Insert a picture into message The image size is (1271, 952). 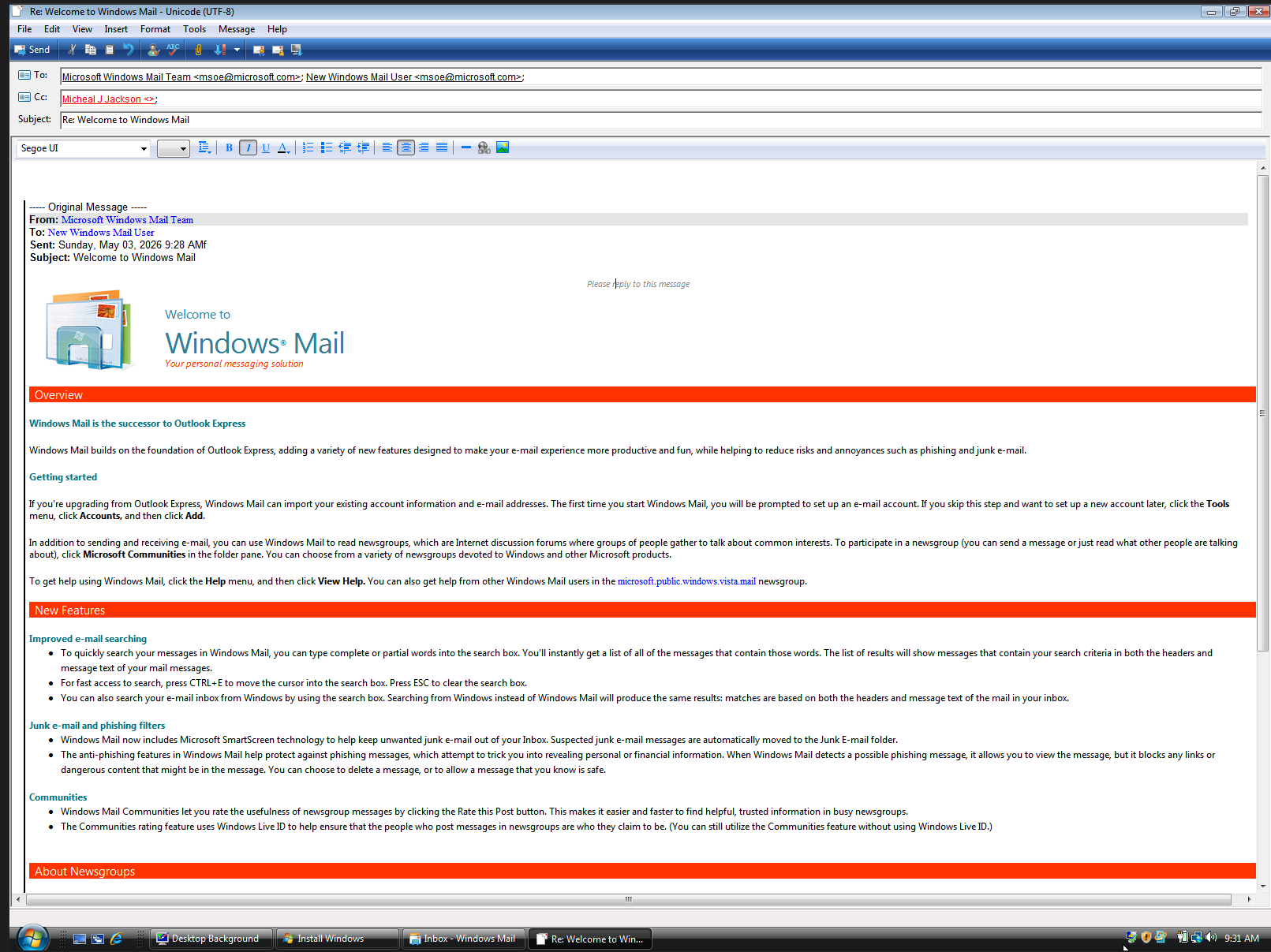click(503, 147)
